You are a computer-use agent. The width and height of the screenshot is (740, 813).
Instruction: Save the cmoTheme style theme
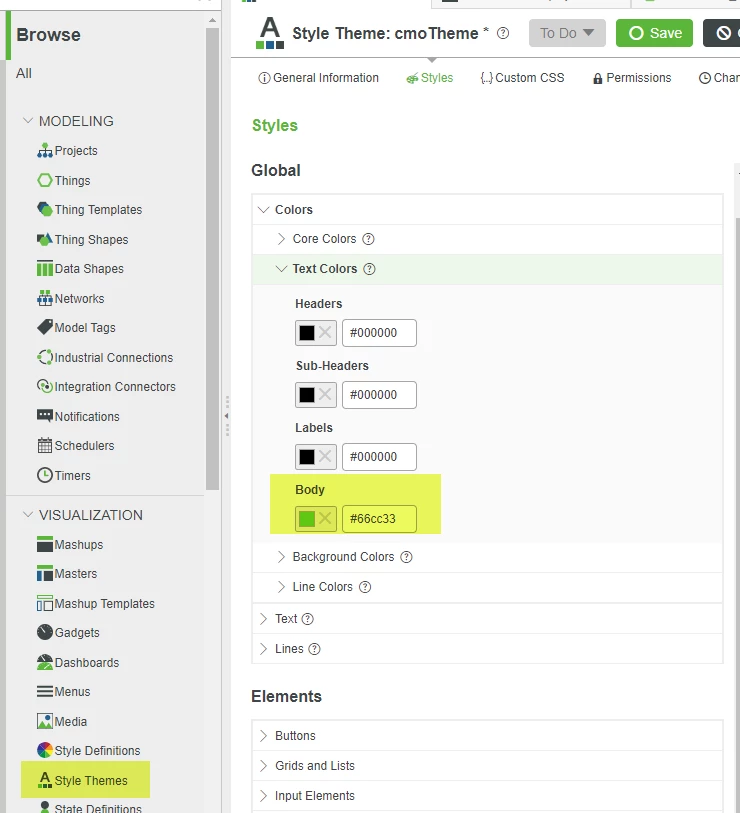[x=654, y=33]
